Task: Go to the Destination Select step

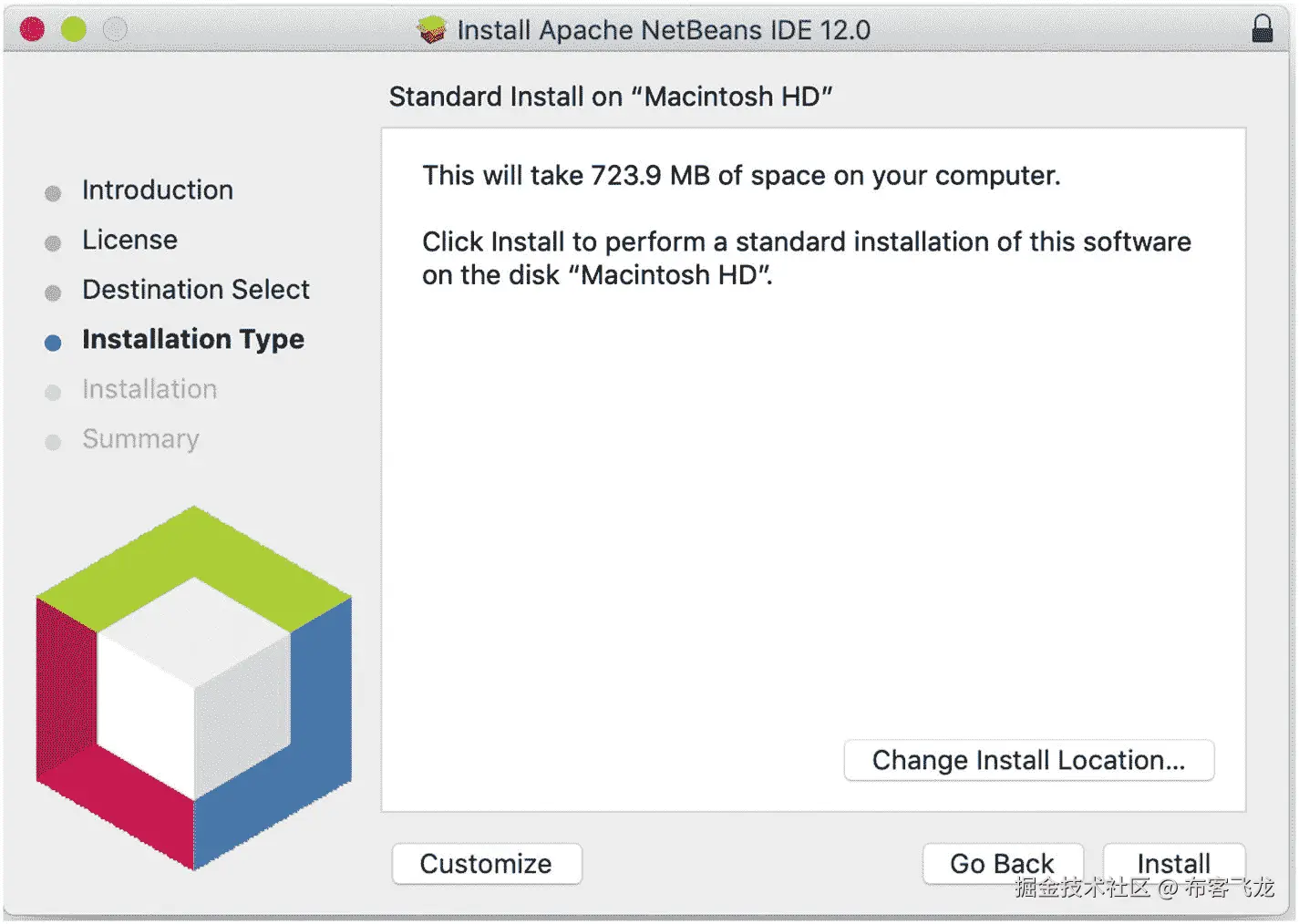Action: (x=196, y=290)
